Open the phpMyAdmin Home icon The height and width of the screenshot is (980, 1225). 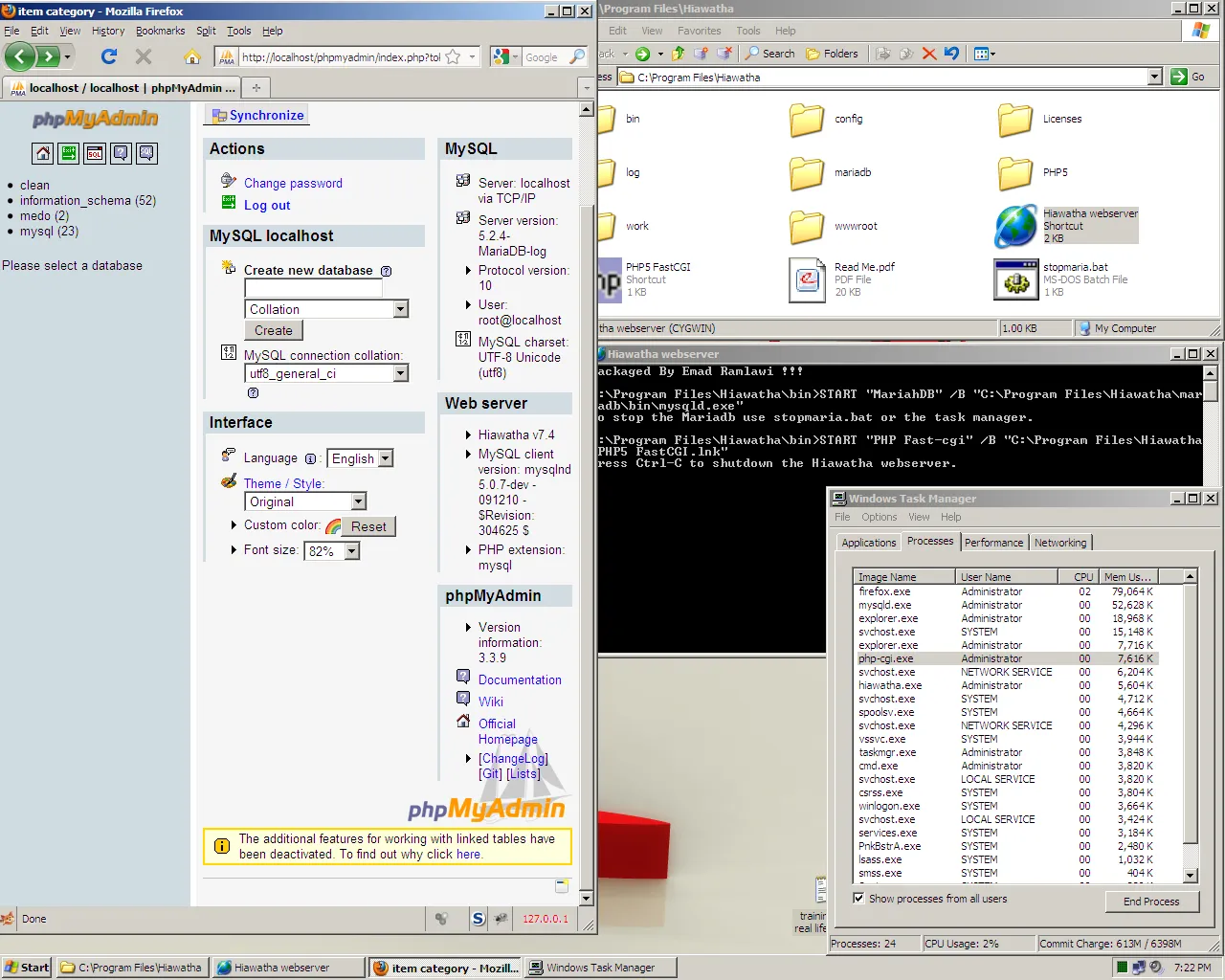(x=42, y=153)
